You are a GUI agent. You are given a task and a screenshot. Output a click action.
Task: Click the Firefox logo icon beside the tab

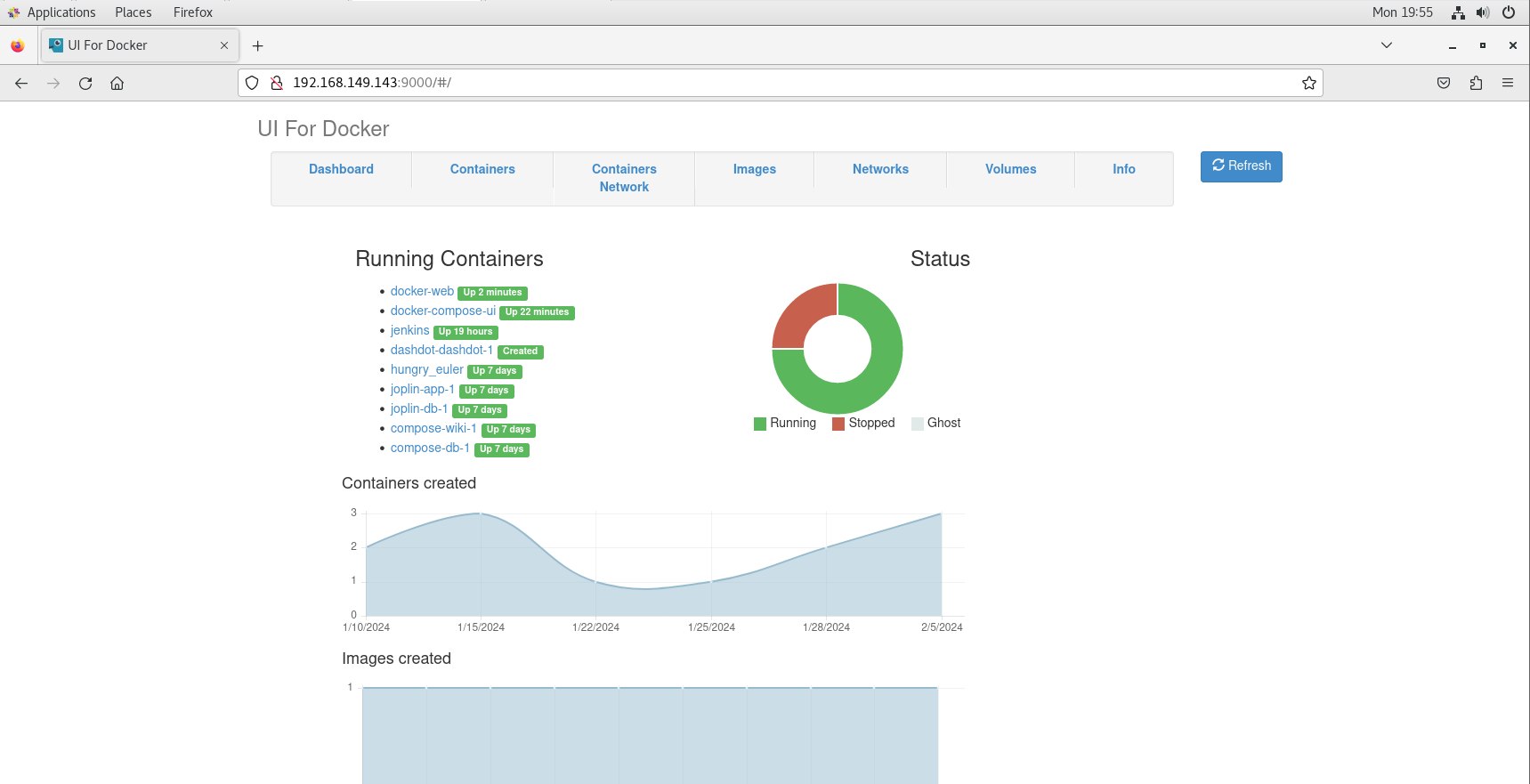[18, 45]
